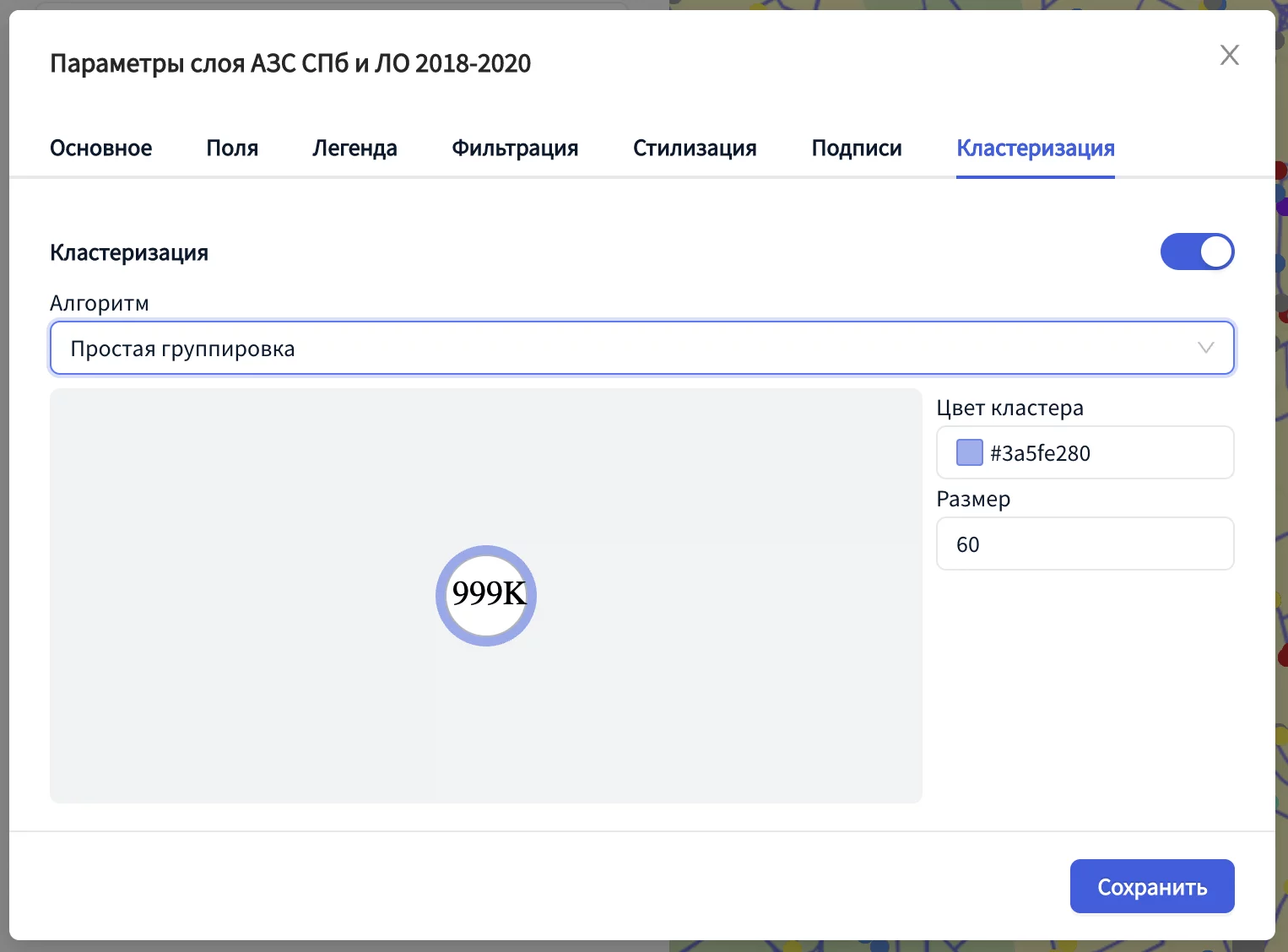Open the Поля tab

232,149
